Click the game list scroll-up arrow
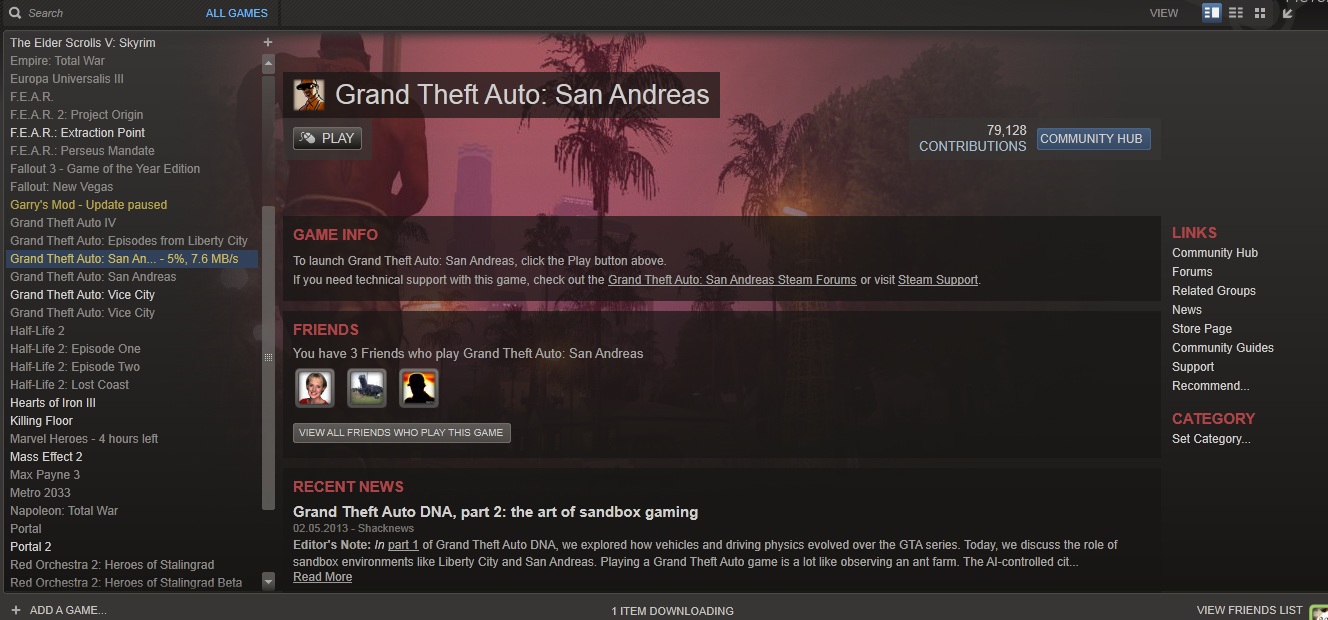1328x620 pixels. 268,64
